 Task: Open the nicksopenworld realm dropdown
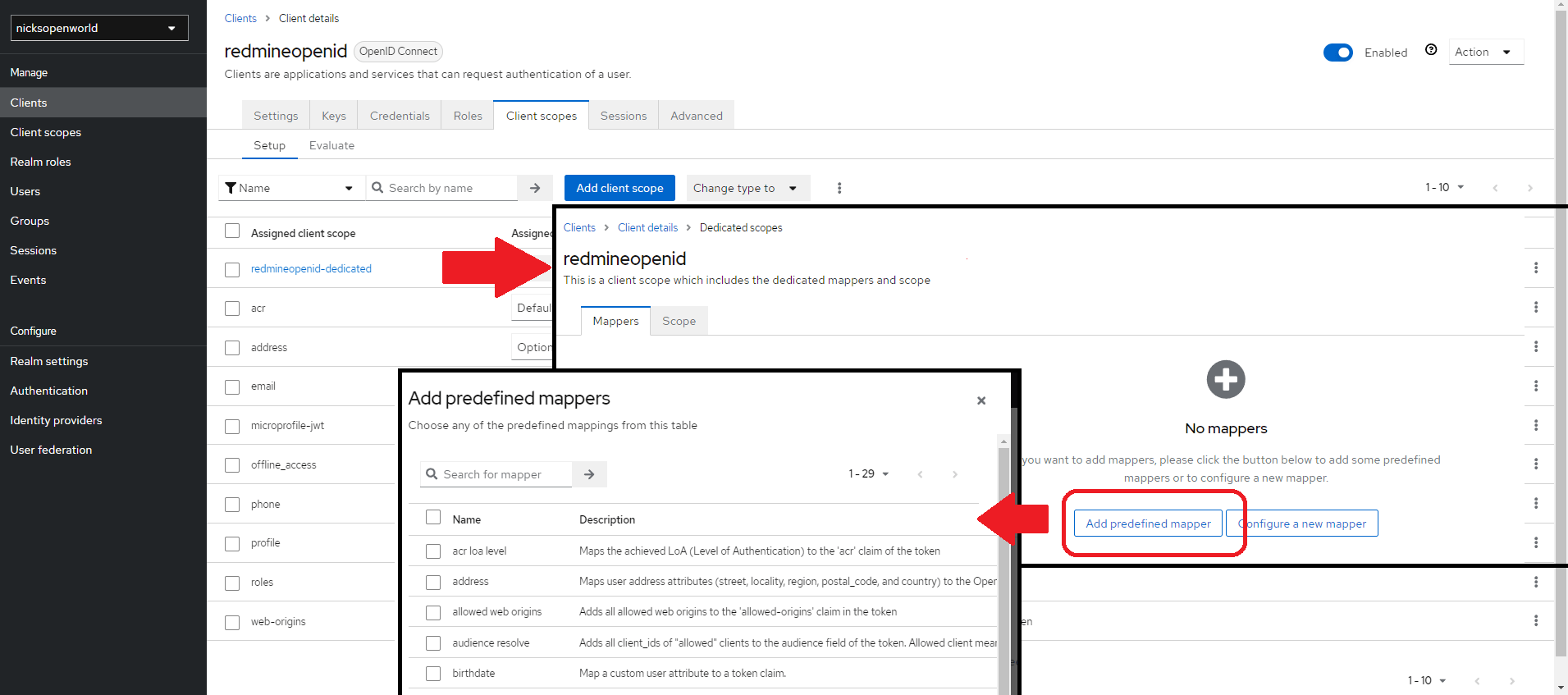[99, 28]
